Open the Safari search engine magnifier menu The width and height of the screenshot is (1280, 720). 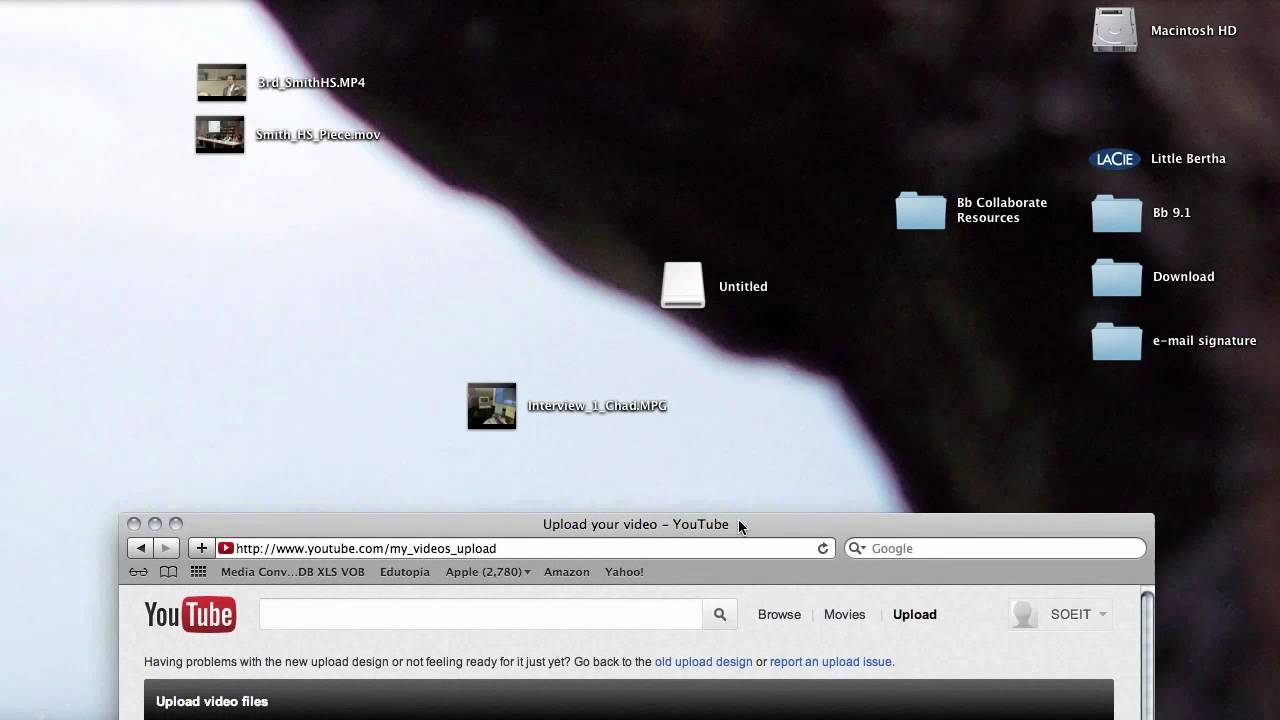[857, 548]
